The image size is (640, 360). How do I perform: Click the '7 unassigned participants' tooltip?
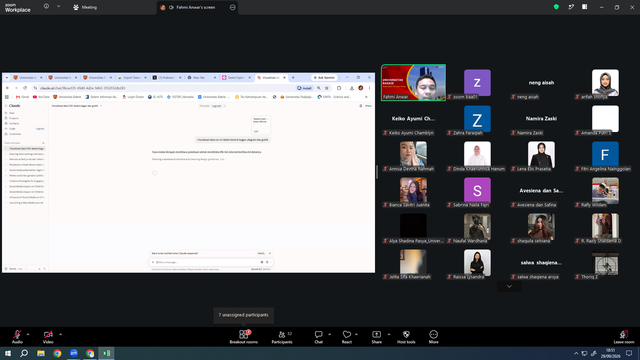coord(244,315)
